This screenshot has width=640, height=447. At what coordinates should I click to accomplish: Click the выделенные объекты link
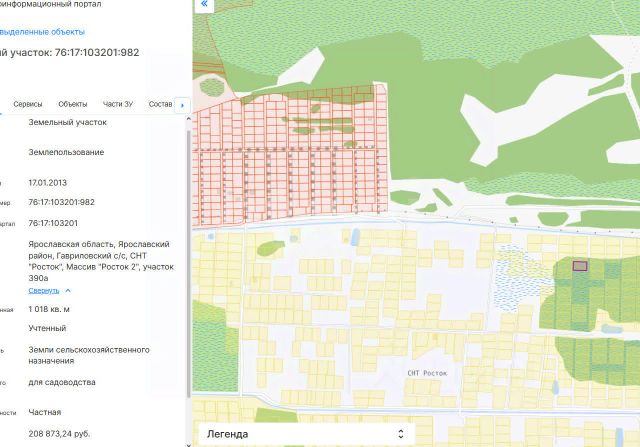(42, 32)
